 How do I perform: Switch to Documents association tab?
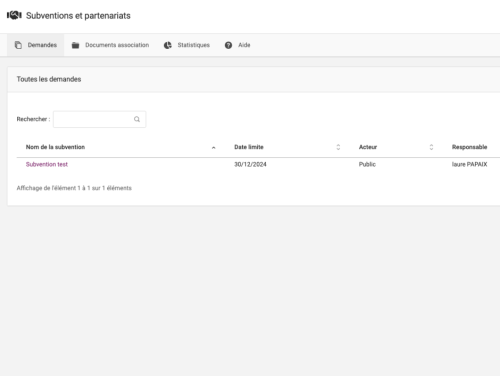point(110,45)
